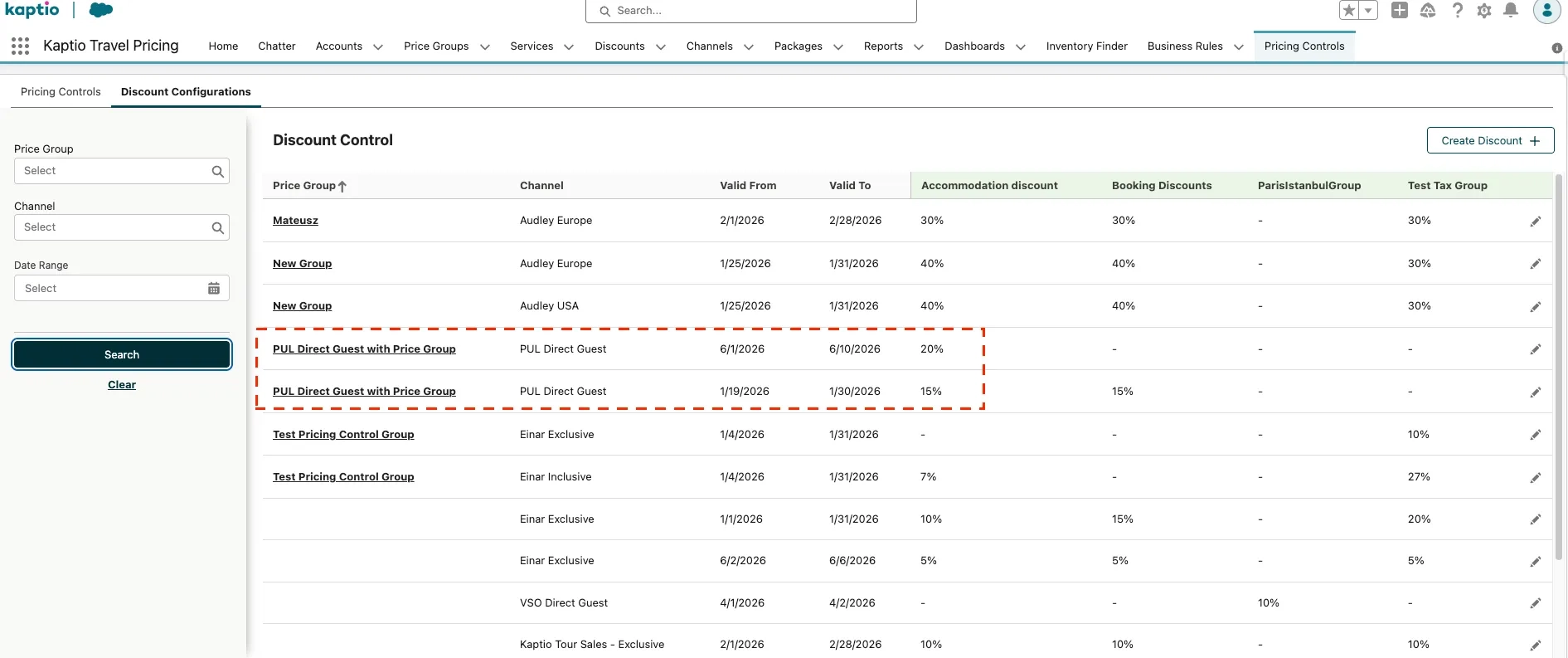Image resolution: width=1568 pixels, height=658 pixels.
Task: Edit the Mateusz discount row pencil
Action: click(x=1535, y=222)
